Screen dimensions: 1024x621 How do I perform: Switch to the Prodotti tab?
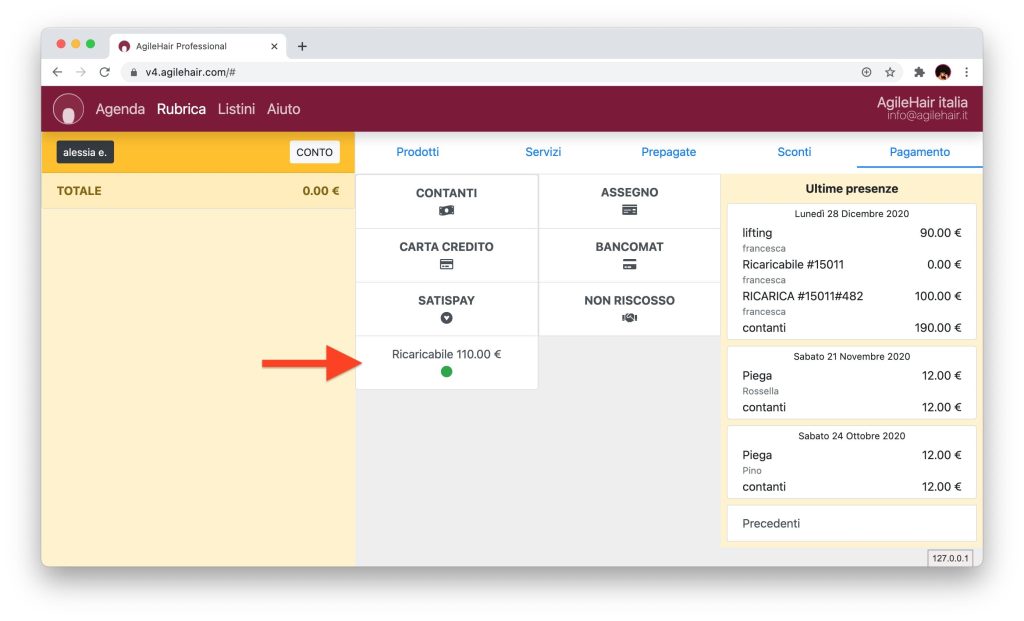coord(417,152)
